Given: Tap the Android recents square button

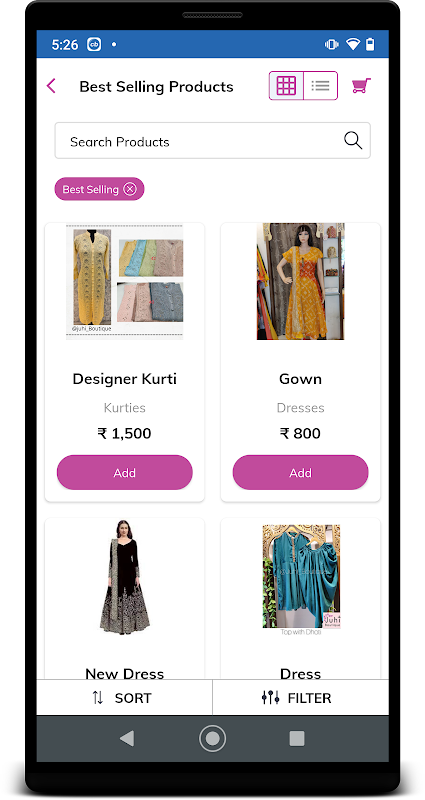Looking at the screenshot, I should tap(297, 738).
